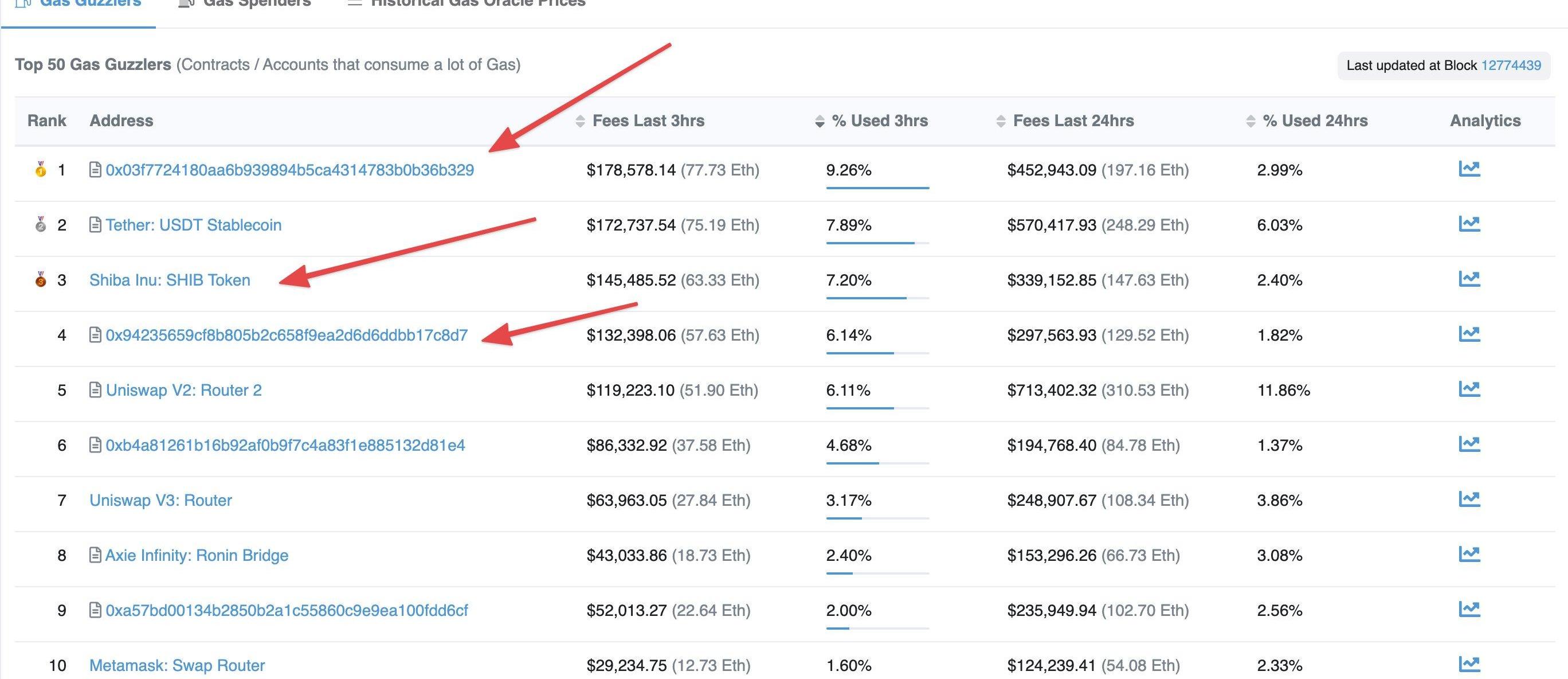Open address 0x94235659cf8b805b2c658f9ea2d6d6ddbb17c8d7
Image resolution: width=1568 pixels, height=679 pixels.
pos(287,335)
